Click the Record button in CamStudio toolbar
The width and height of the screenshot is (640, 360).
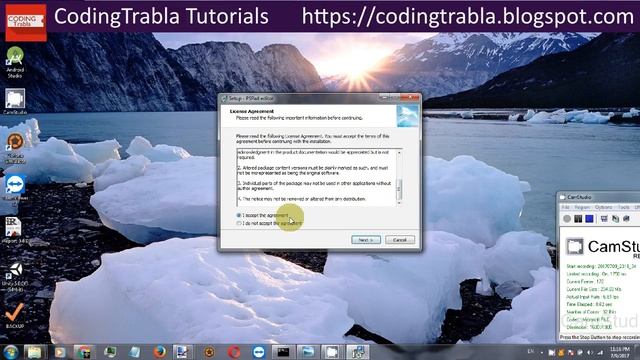coord(567,219)
